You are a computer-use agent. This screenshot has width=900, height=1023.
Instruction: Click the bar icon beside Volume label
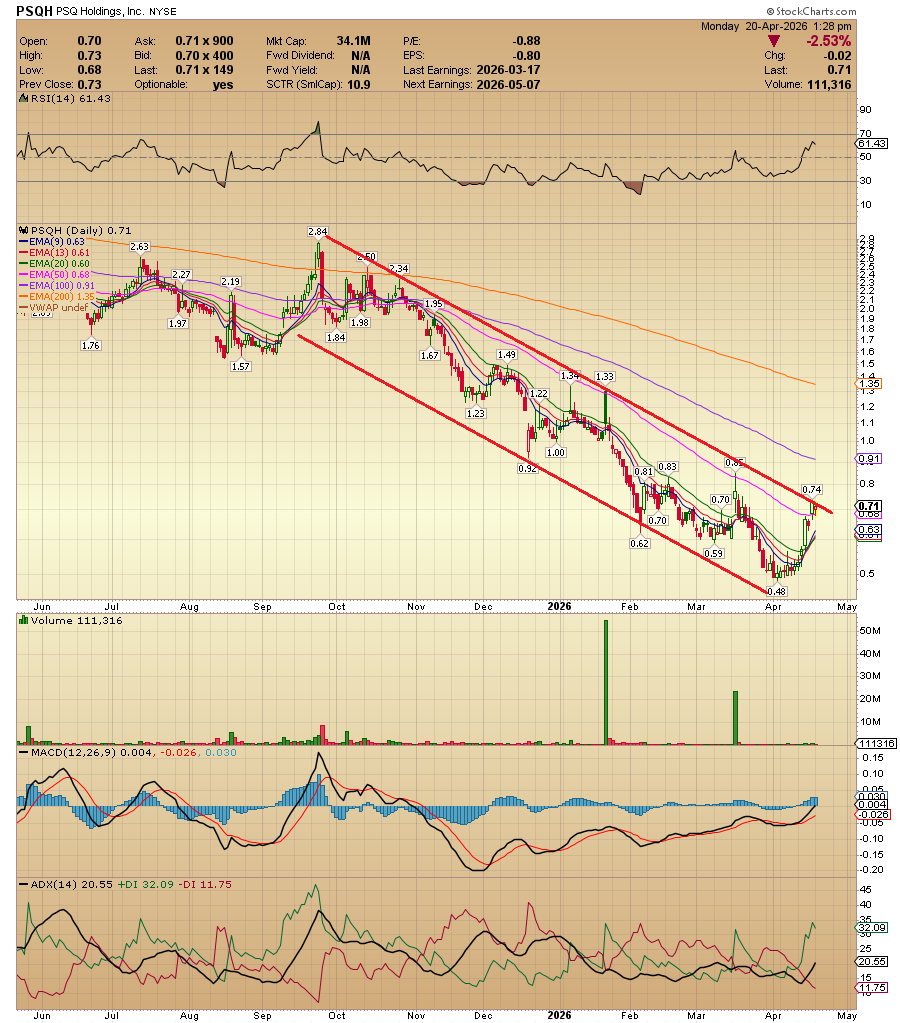tap(24, 620)
